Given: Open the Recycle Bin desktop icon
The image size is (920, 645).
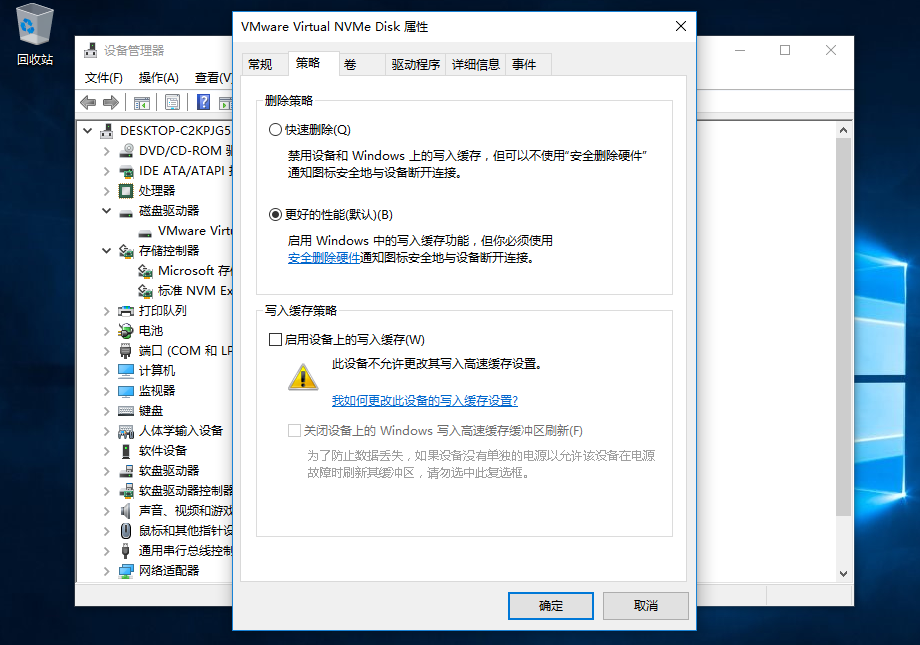Looking at the screenshot, I should coord(35,34).
